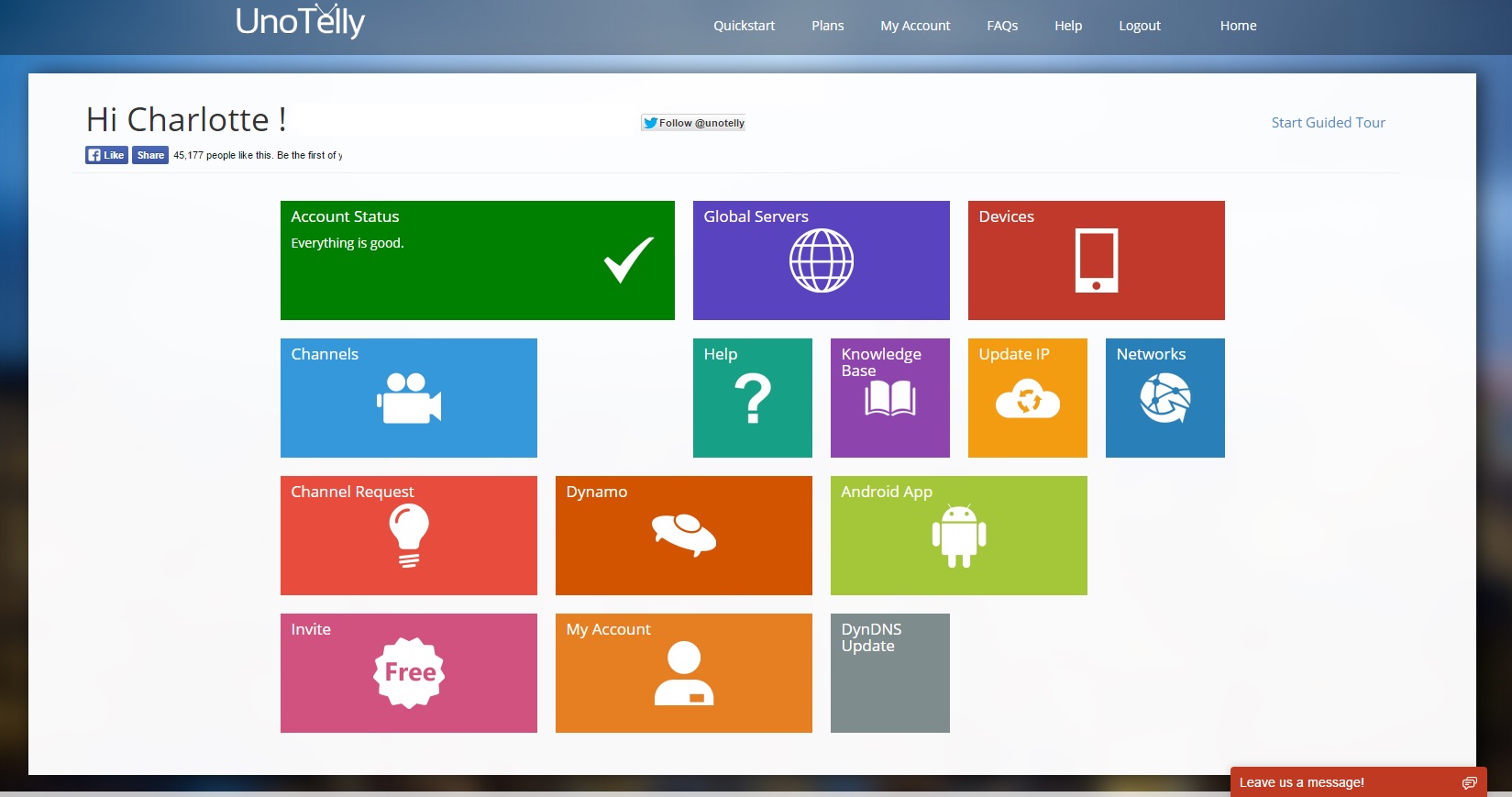The width and height of the screenshot is (1512, 797).
Task: Open Plans from the navigation bar
Action: (x=827, y=26)
